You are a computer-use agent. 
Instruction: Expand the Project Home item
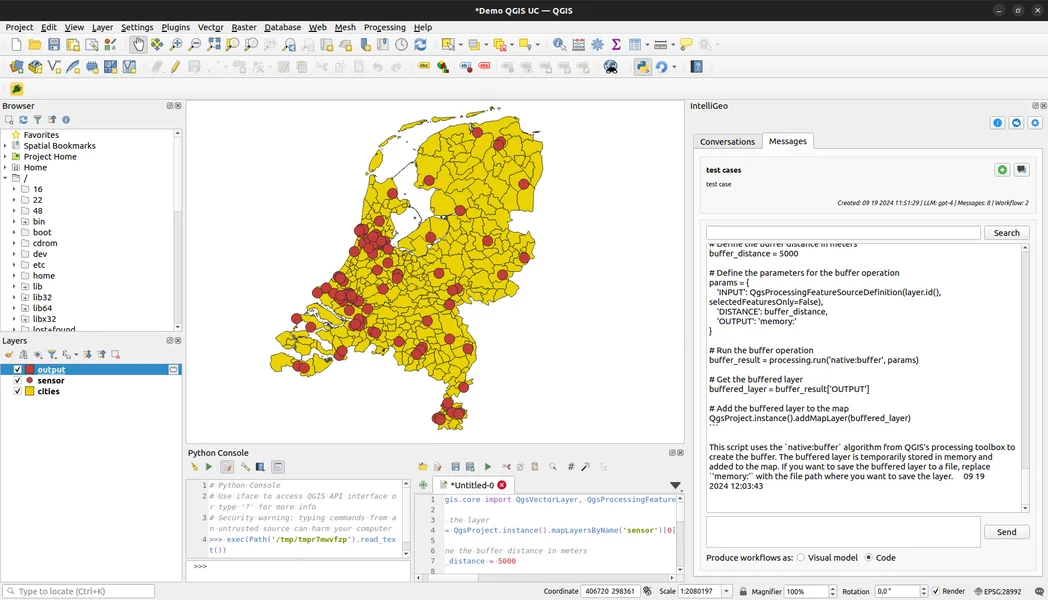point(5,156)
